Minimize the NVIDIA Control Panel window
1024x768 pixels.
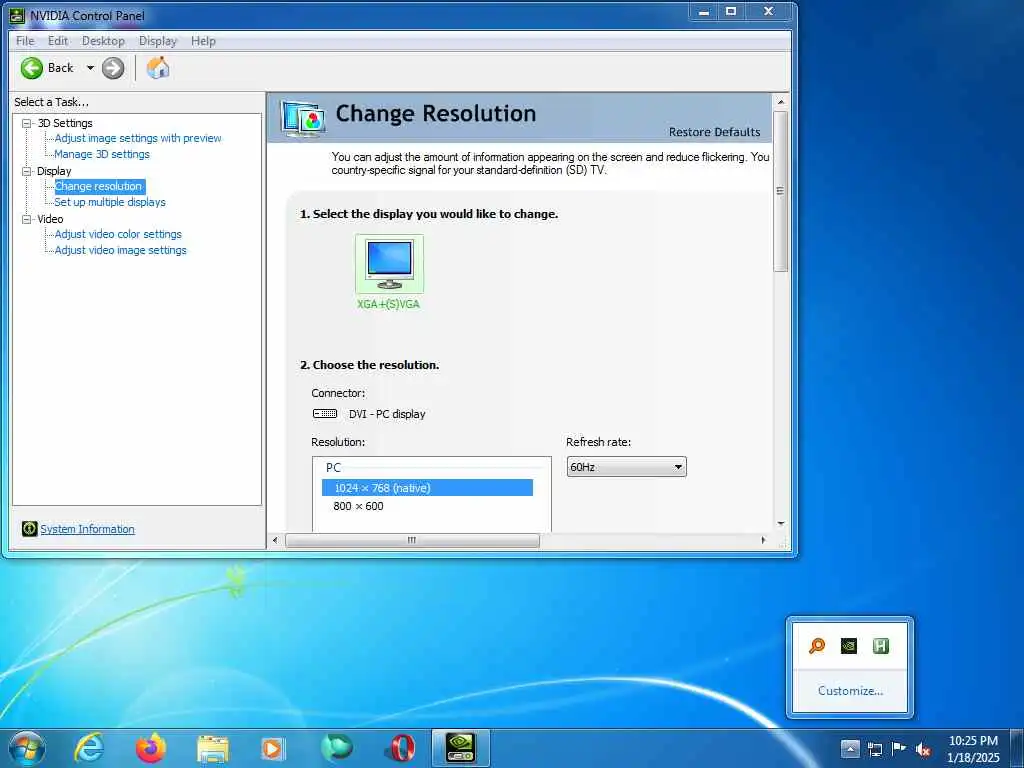(704, 11)
